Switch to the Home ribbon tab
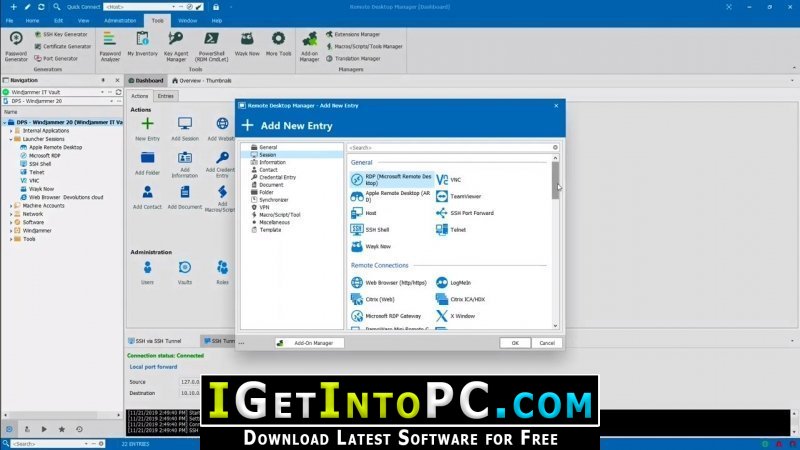800x450 pixels. (x=32, y=21)
